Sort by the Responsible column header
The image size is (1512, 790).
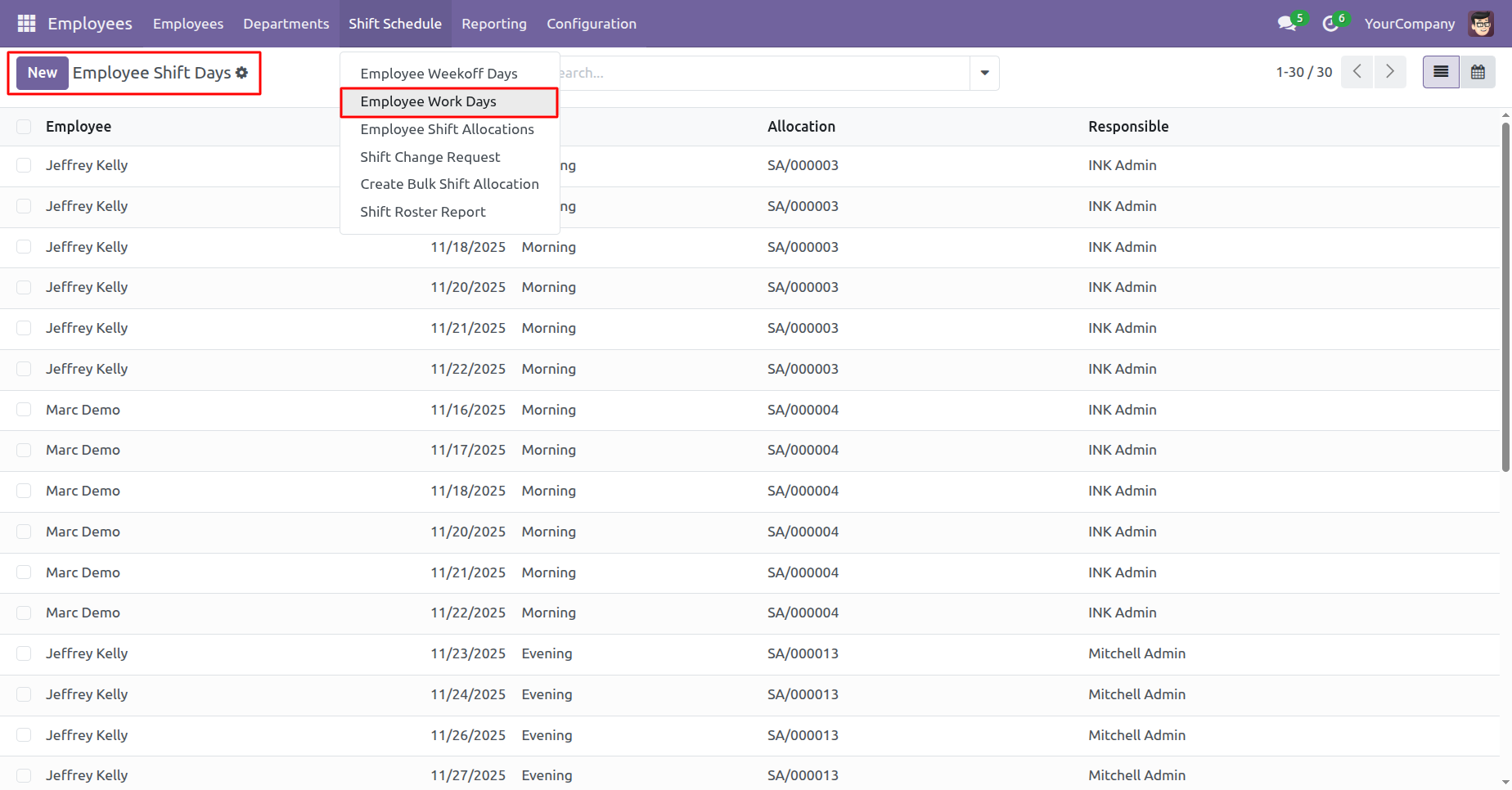(x=1128, y=127)
